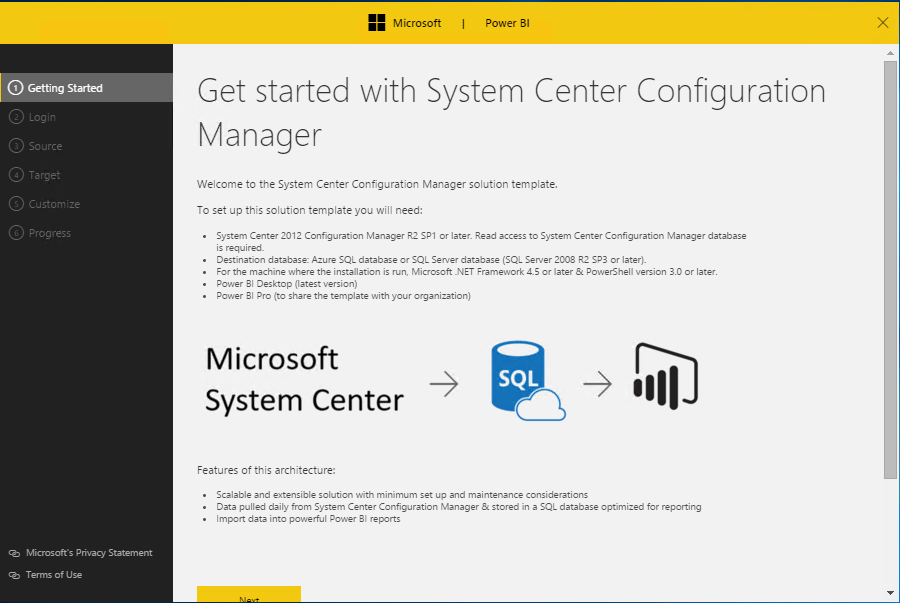Screen dimensions: 900x603
Task: Click the scrollbar up arrow
Action: (890, 52)
